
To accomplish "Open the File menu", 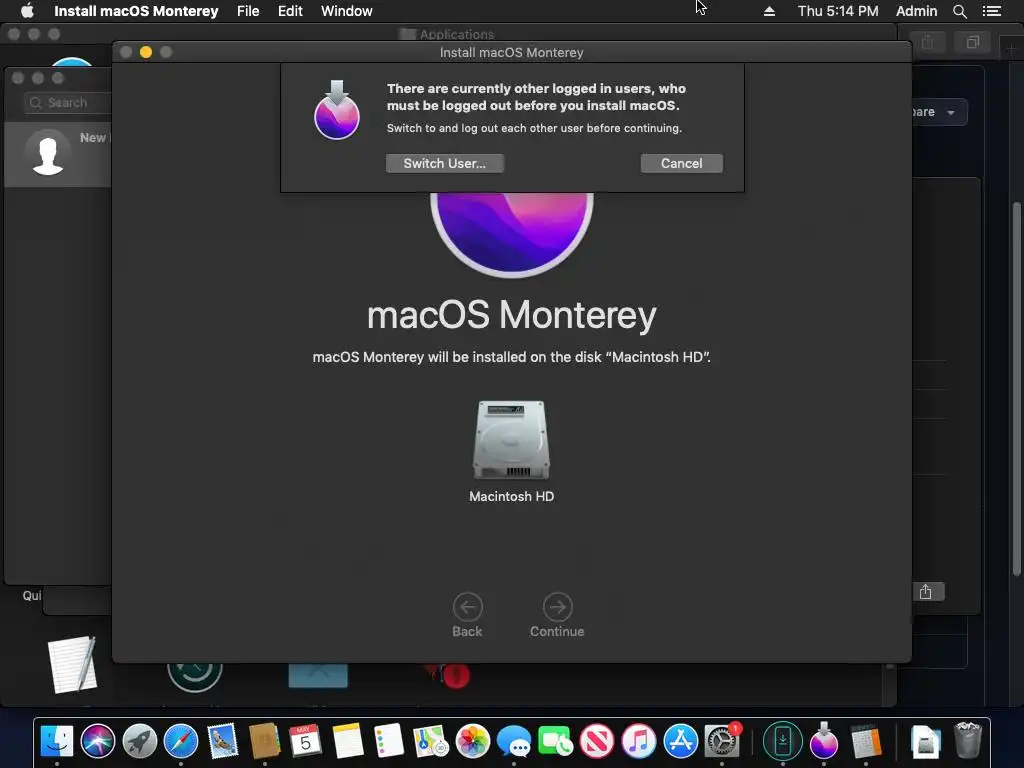I will click(x=248, y=11).
